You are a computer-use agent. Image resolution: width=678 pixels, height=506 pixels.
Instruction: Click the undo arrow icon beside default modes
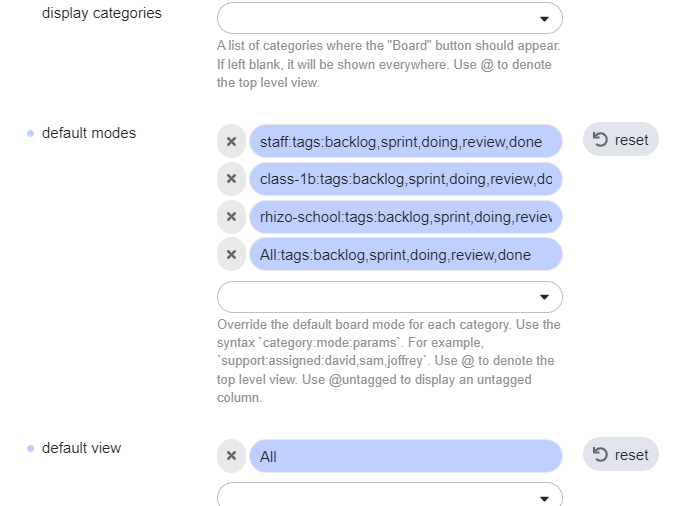click(x=600, y=140)
